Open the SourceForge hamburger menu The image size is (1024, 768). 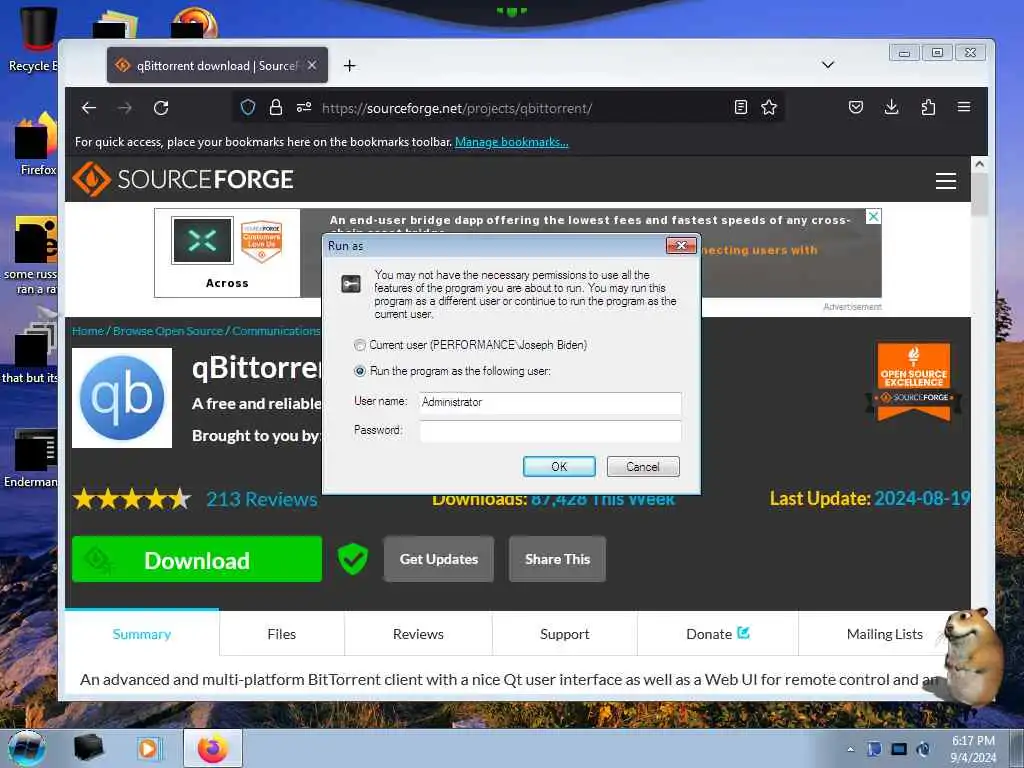pyautogui.click(x=946, y=180)
